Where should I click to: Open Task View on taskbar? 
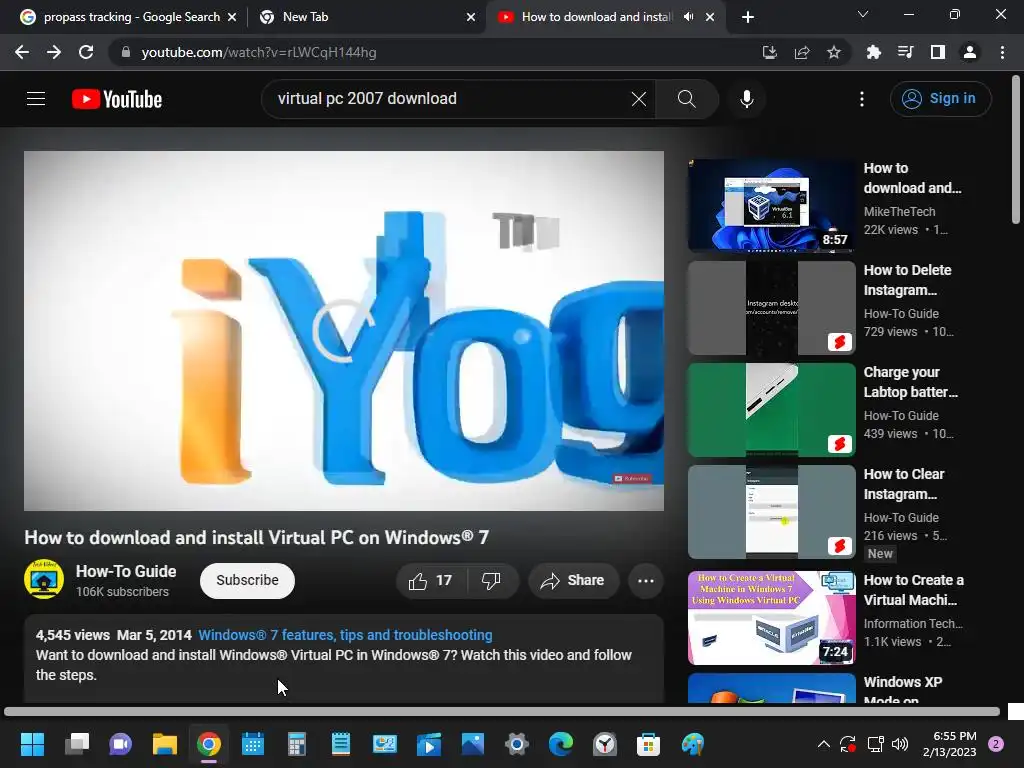[x=77, y=744]
